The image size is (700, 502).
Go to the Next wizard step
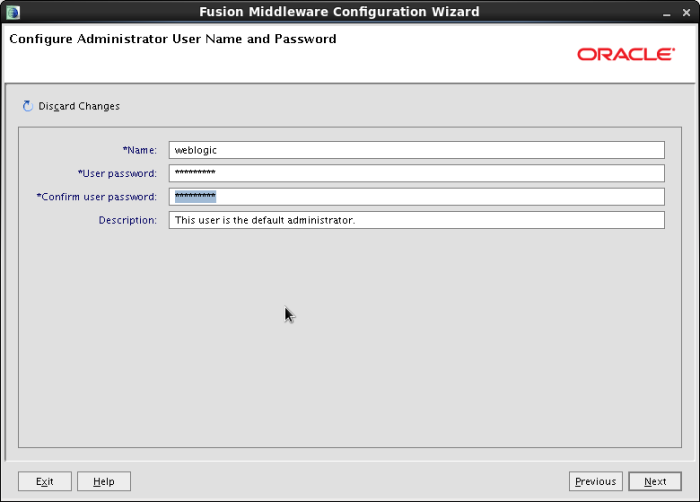tap(655, 481)
